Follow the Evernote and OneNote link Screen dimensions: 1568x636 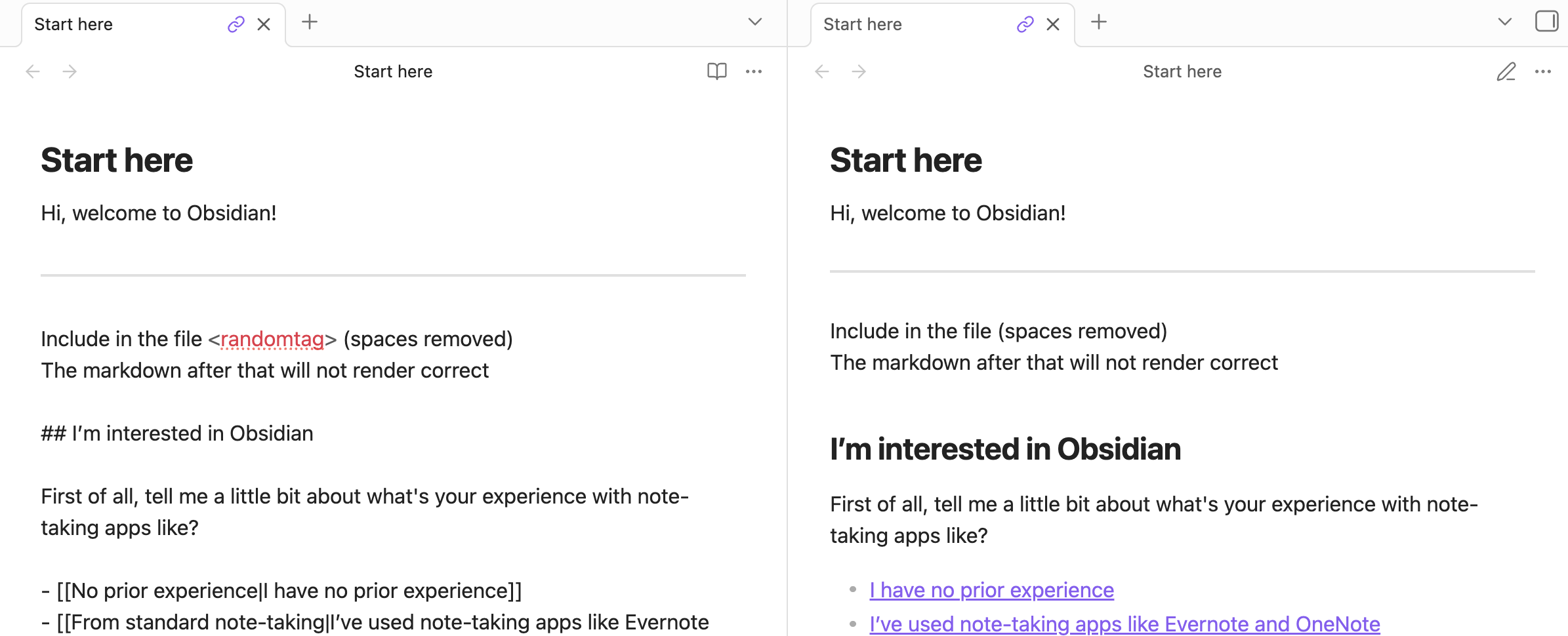pos(1124,624)
